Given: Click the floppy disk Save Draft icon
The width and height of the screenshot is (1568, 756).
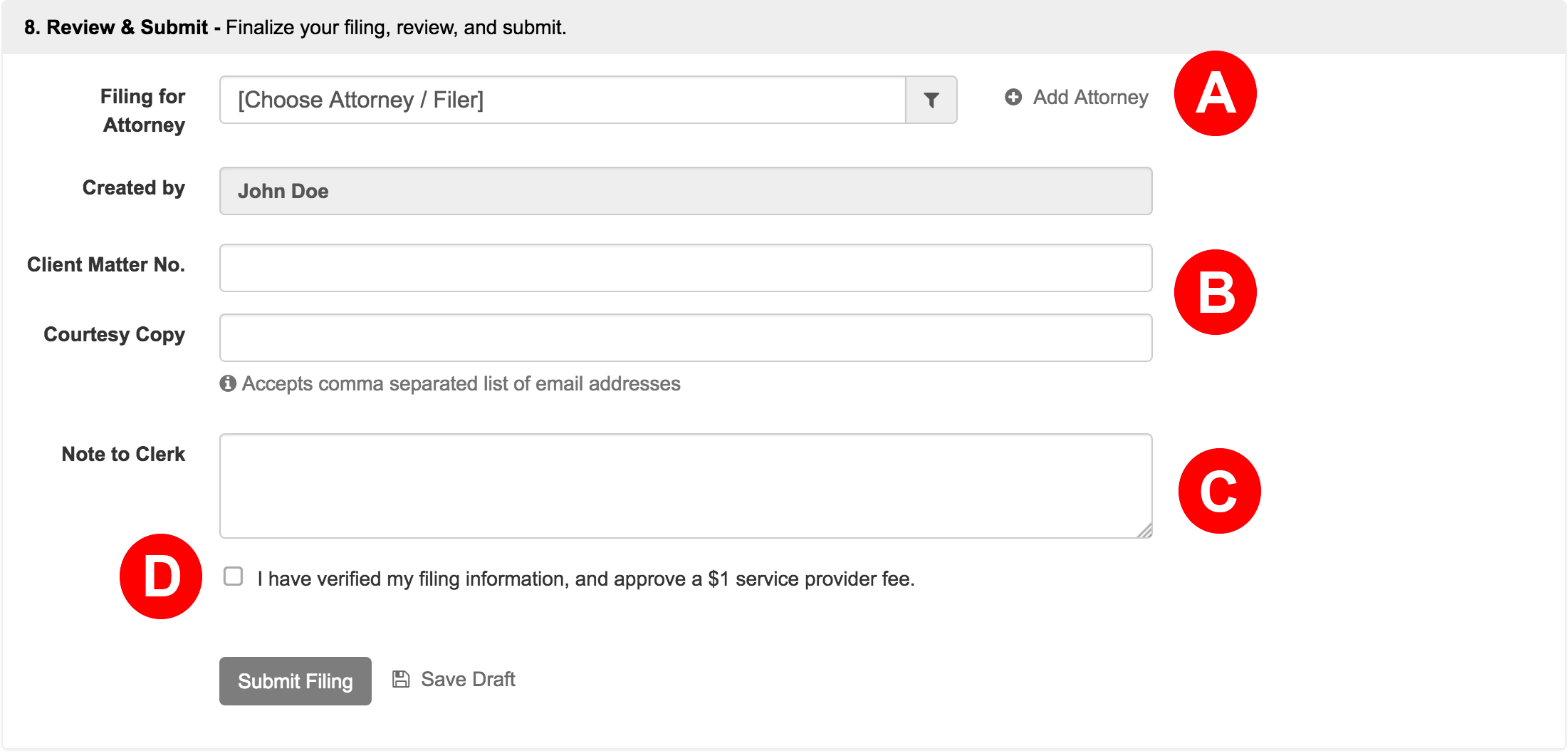Looking at the screenshot, I should 401,679.
